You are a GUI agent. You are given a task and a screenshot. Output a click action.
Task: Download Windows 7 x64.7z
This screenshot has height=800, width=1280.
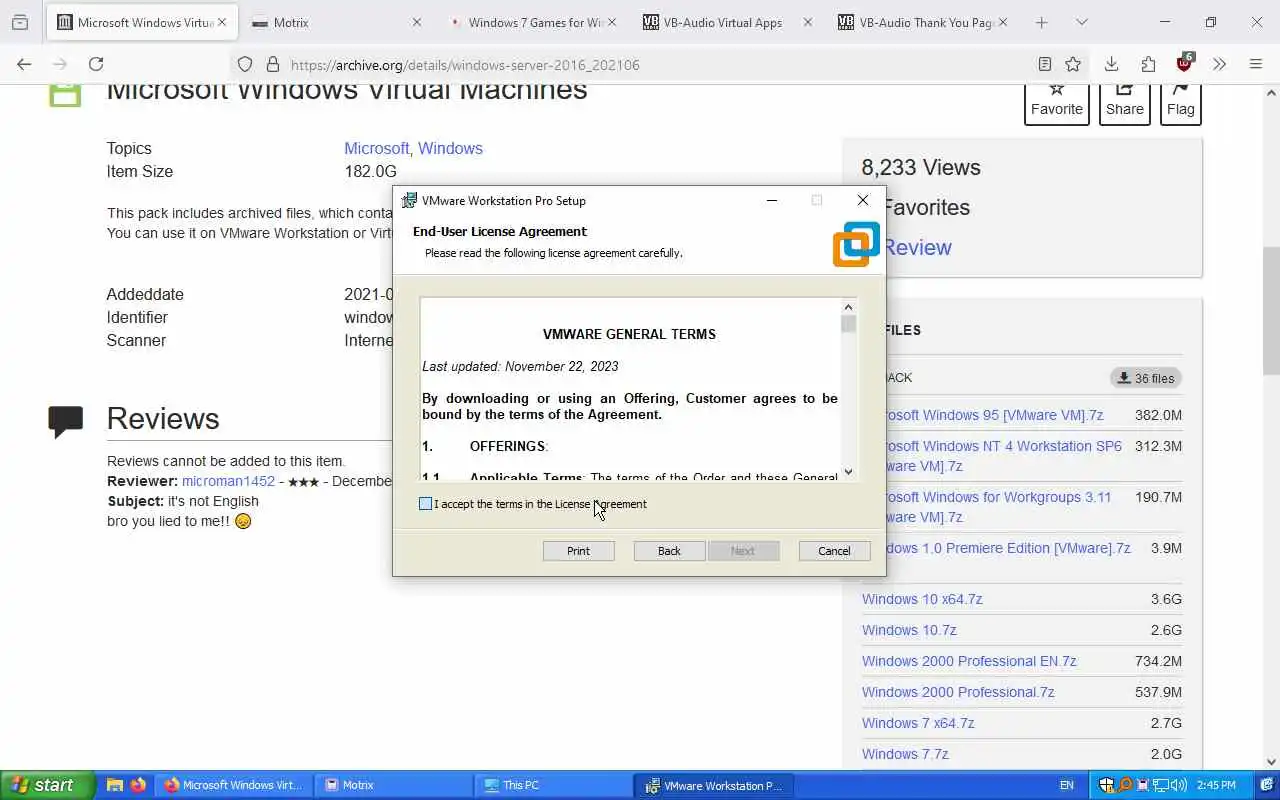click(918, 723)
